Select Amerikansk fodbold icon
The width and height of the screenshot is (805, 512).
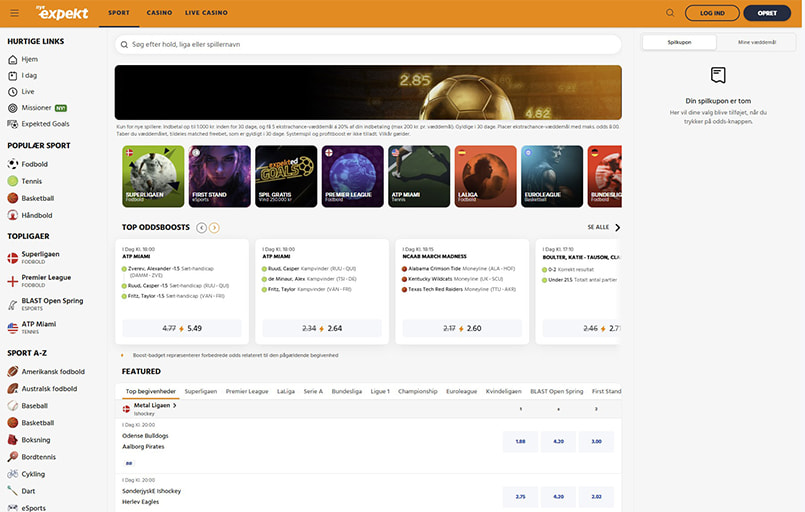(x=13, y=371)
